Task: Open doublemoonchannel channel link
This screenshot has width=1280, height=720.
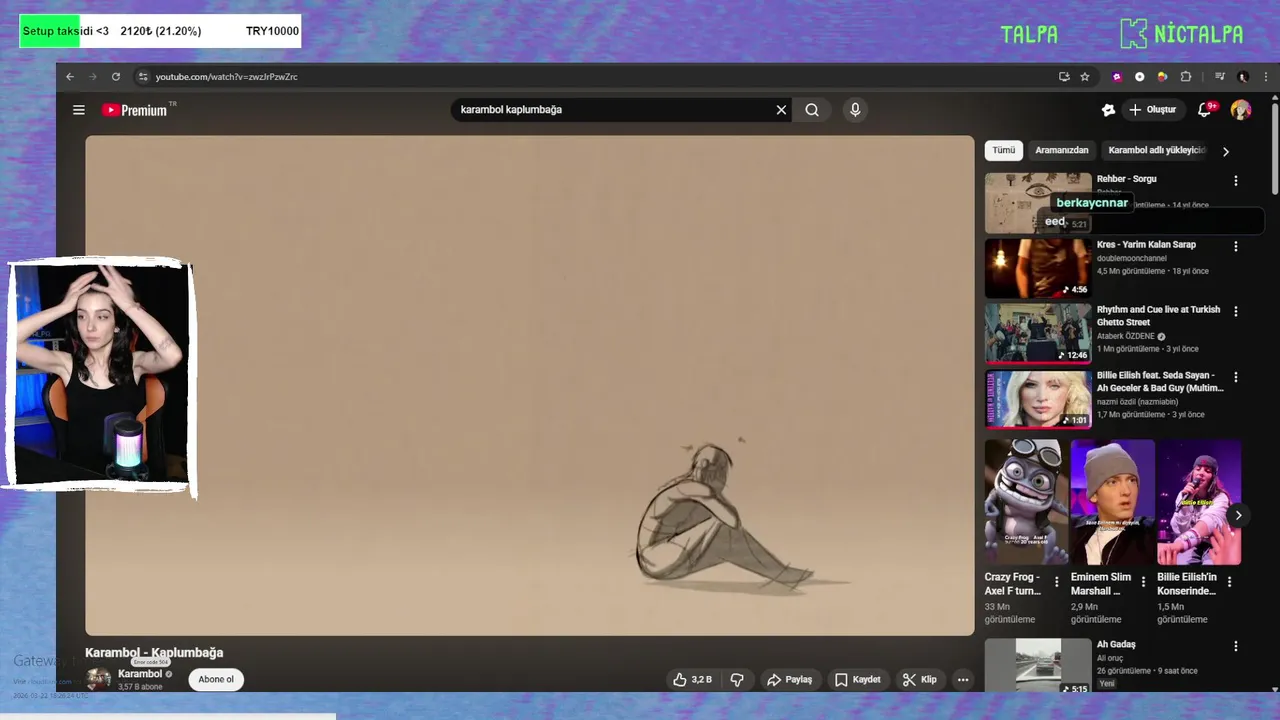Action: (x=1132, y=259)
